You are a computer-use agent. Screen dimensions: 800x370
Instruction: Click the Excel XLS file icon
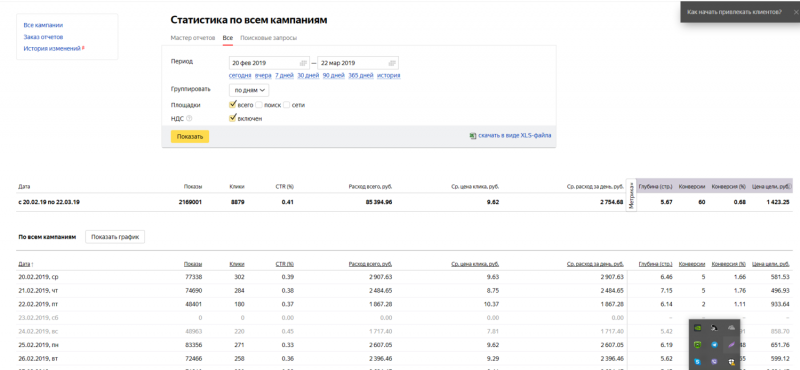point(472,136)
